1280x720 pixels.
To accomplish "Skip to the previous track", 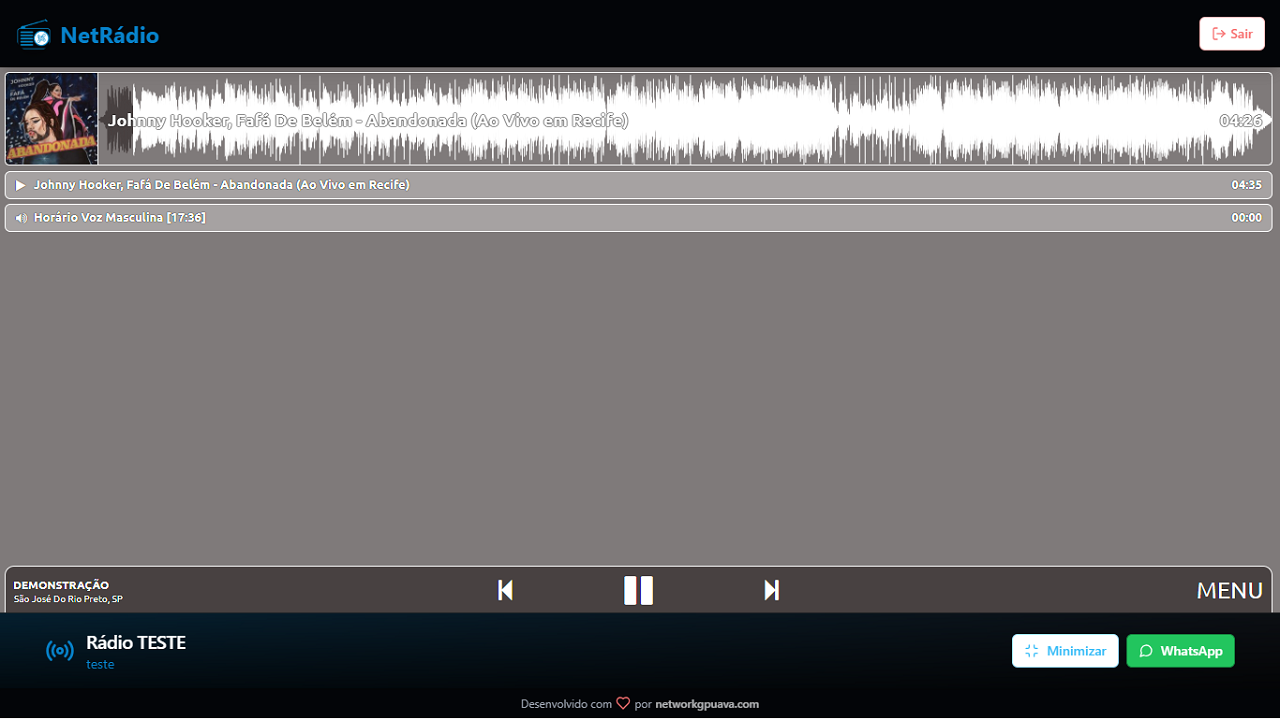I will (505, 590).
